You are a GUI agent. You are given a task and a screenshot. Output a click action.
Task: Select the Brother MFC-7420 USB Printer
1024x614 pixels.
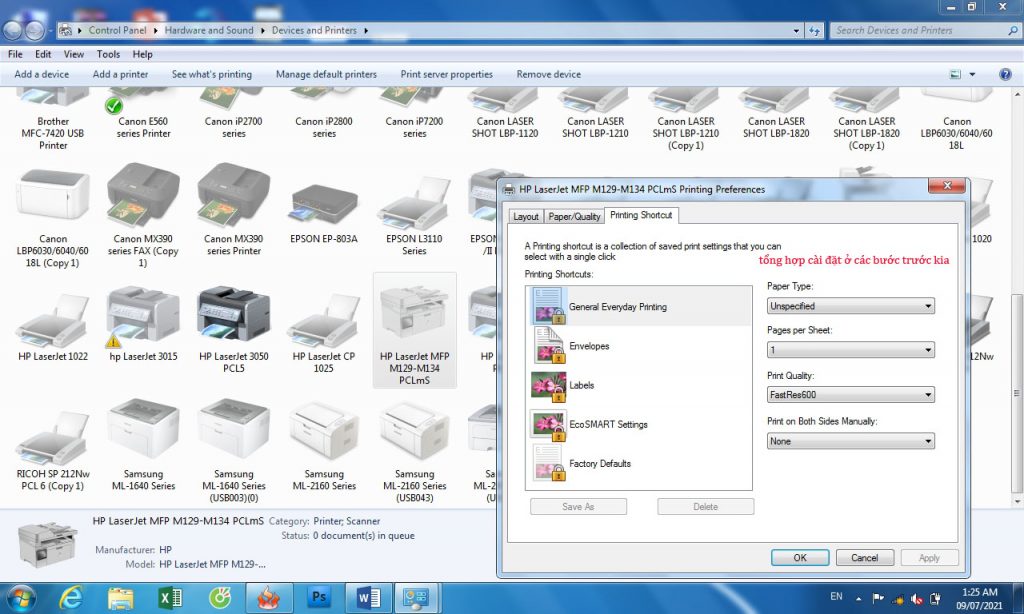coord(53,120)
